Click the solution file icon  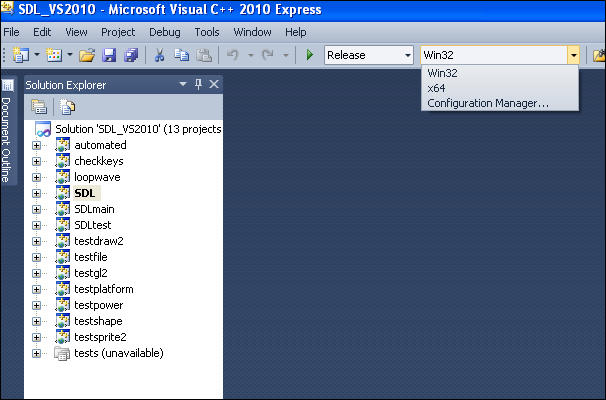[x=43, y=129]
